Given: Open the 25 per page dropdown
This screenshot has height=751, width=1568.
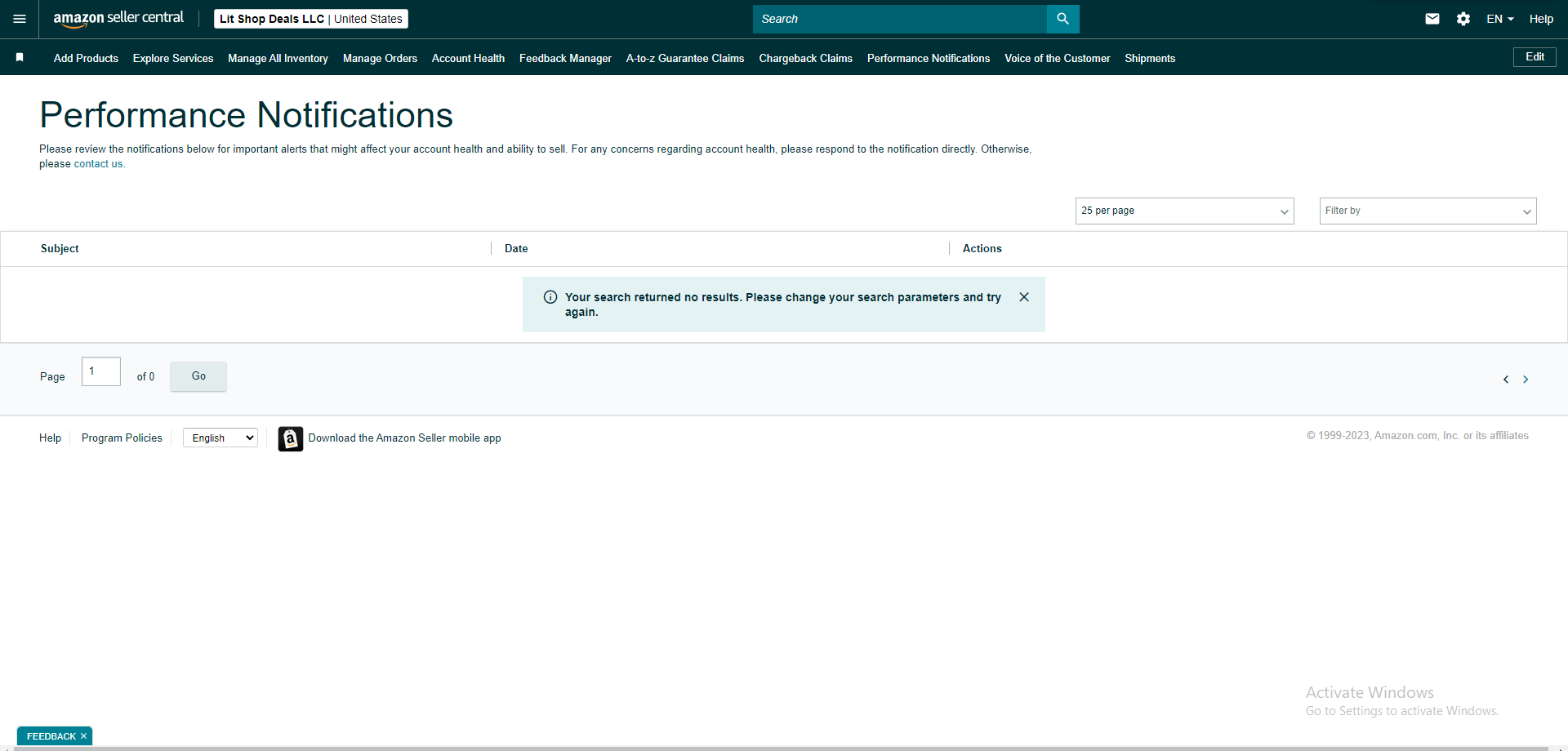Looking at the screenshot, I should pos(1185,211).
